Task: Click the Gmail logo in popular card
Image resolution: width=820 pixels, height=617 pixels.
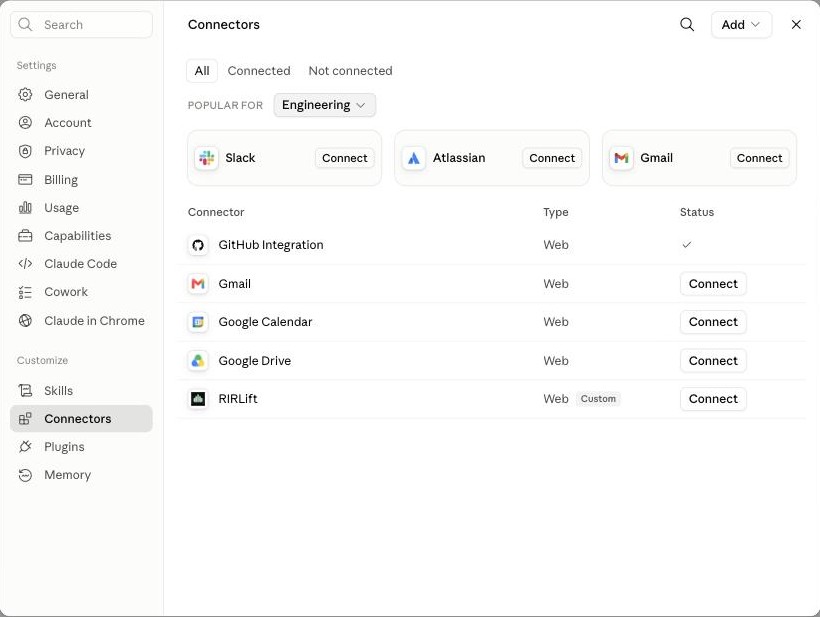Action: pos(621,158)
